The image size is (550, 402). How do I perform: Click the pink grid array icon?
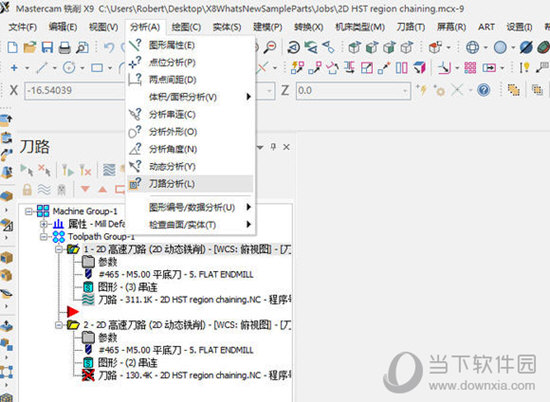coord(470,67)
